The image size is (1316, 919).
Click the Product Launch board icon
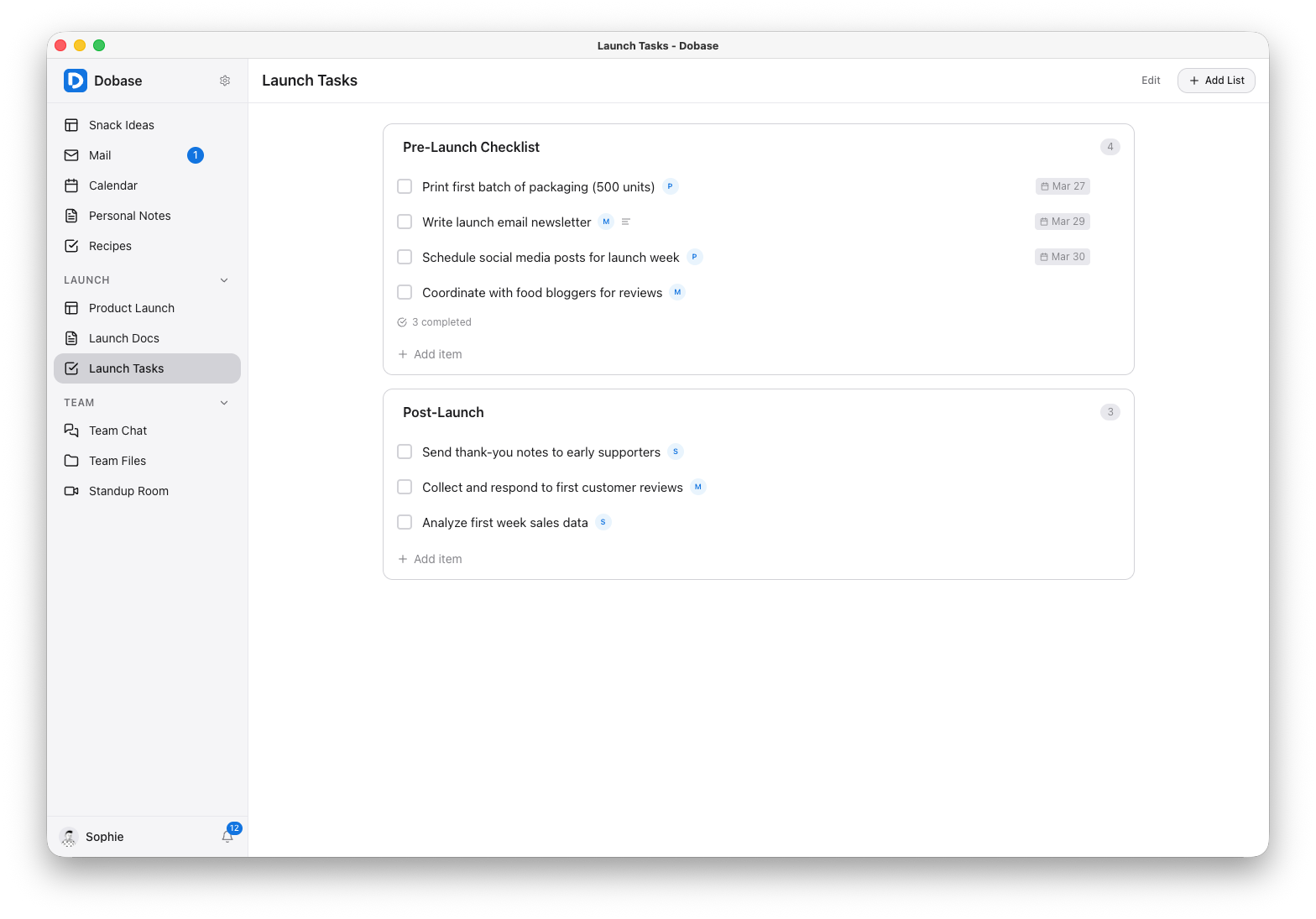click(x=71, y=308)
